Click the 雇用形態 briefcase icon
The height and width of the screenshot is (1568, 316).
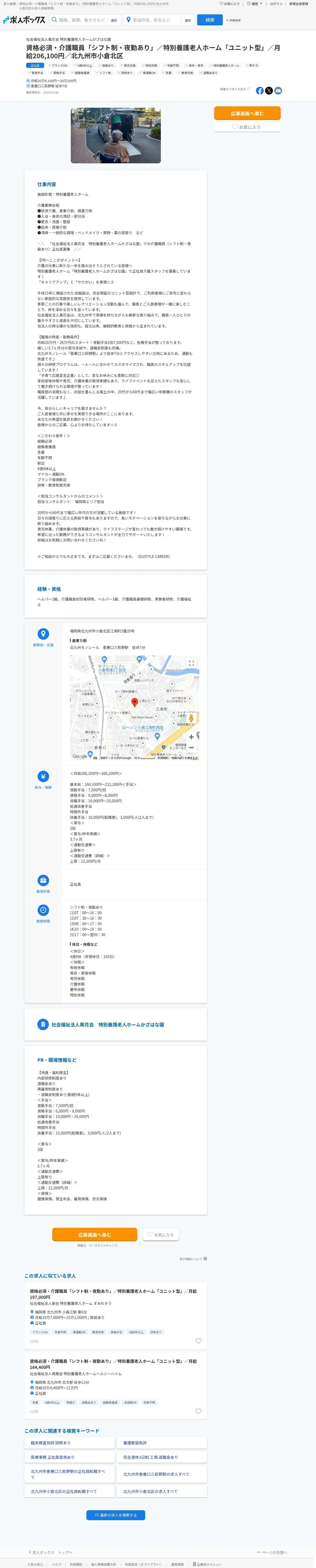[43, 880]
